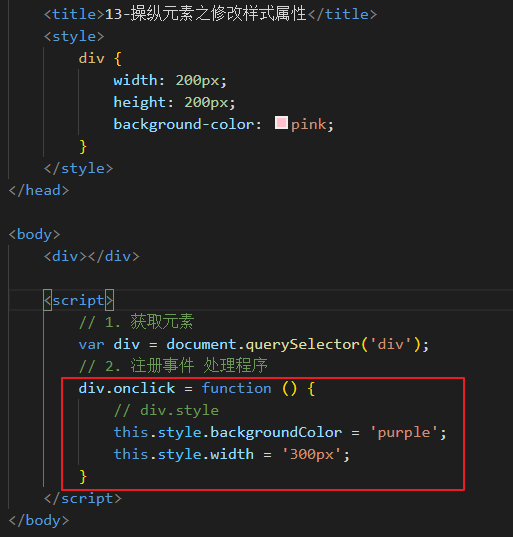Click the comment '// div.style'
This screenshot has width=513, height=537.
(x=166, y=410)
